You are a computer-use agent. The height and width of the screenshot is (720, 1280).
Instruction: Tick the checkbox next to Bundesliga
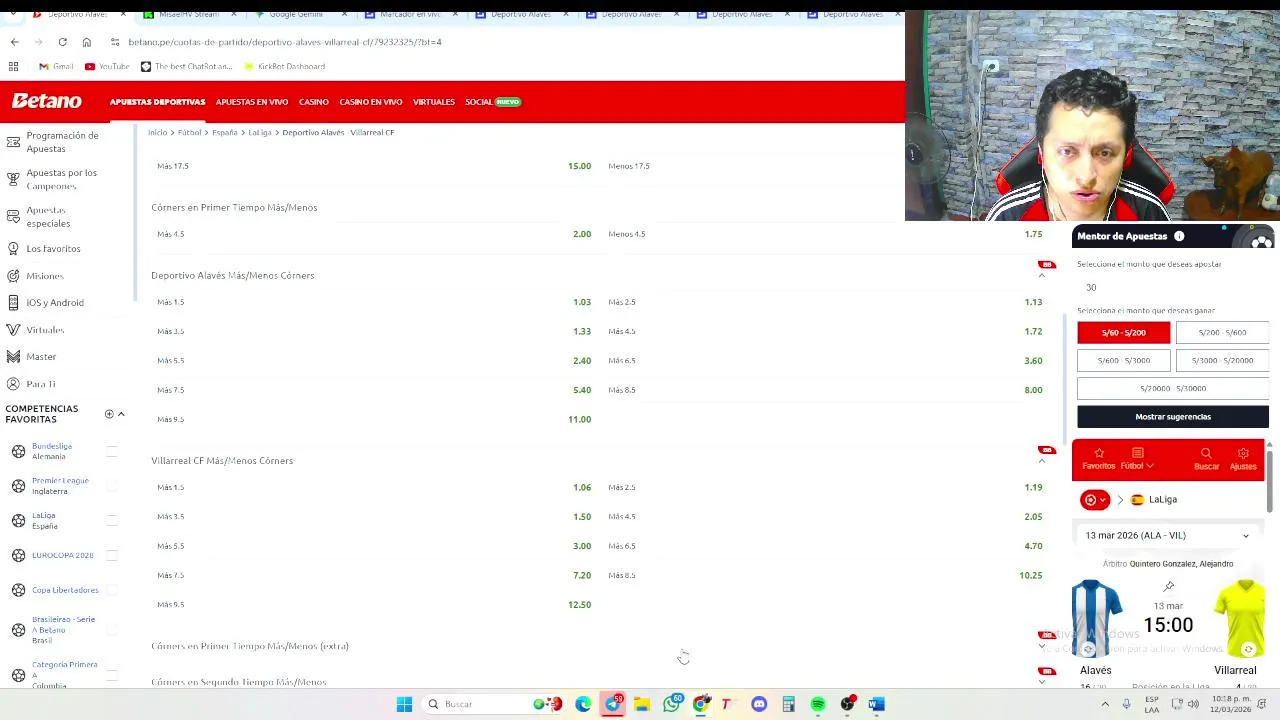point(112,451)
